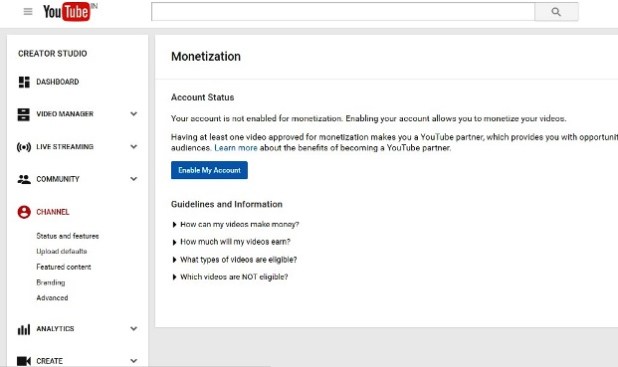Click the red Channel person icon
The image size is (618, 367).
(x=24, y=212)
